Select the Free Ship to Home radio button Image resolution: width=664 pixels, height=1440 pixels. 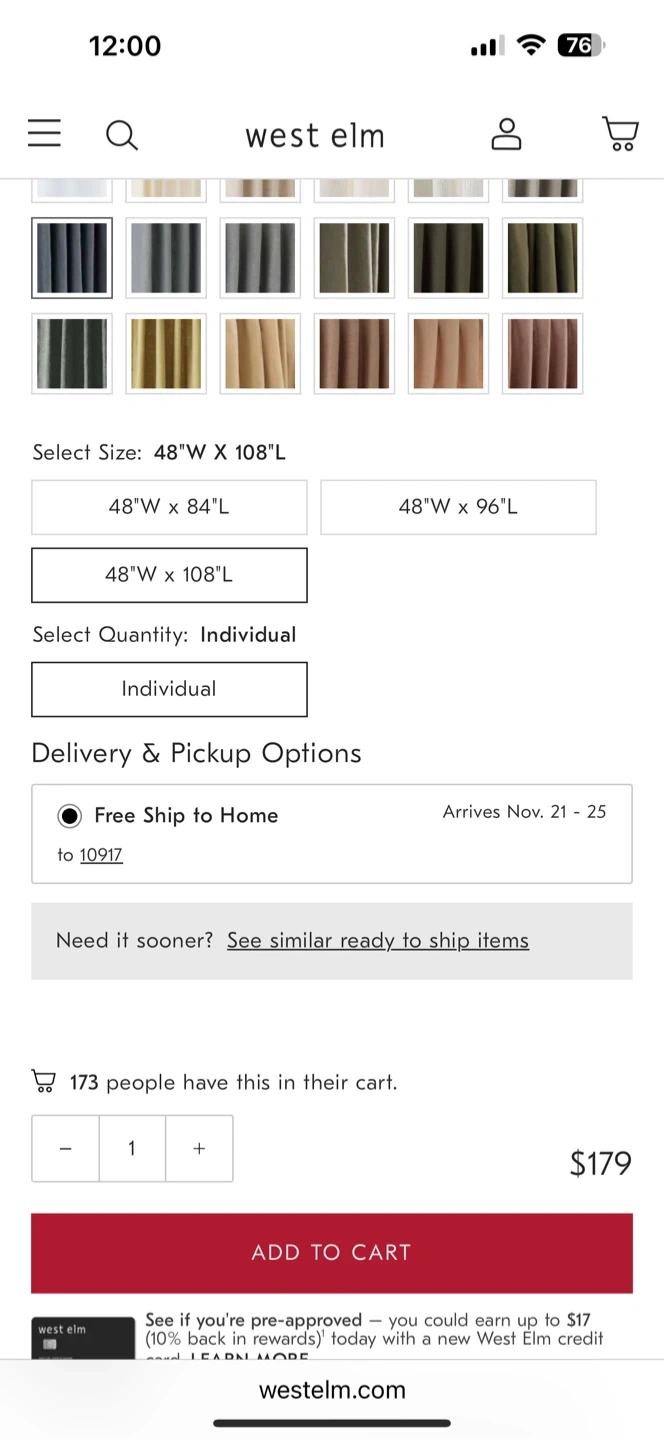[69, 816]
